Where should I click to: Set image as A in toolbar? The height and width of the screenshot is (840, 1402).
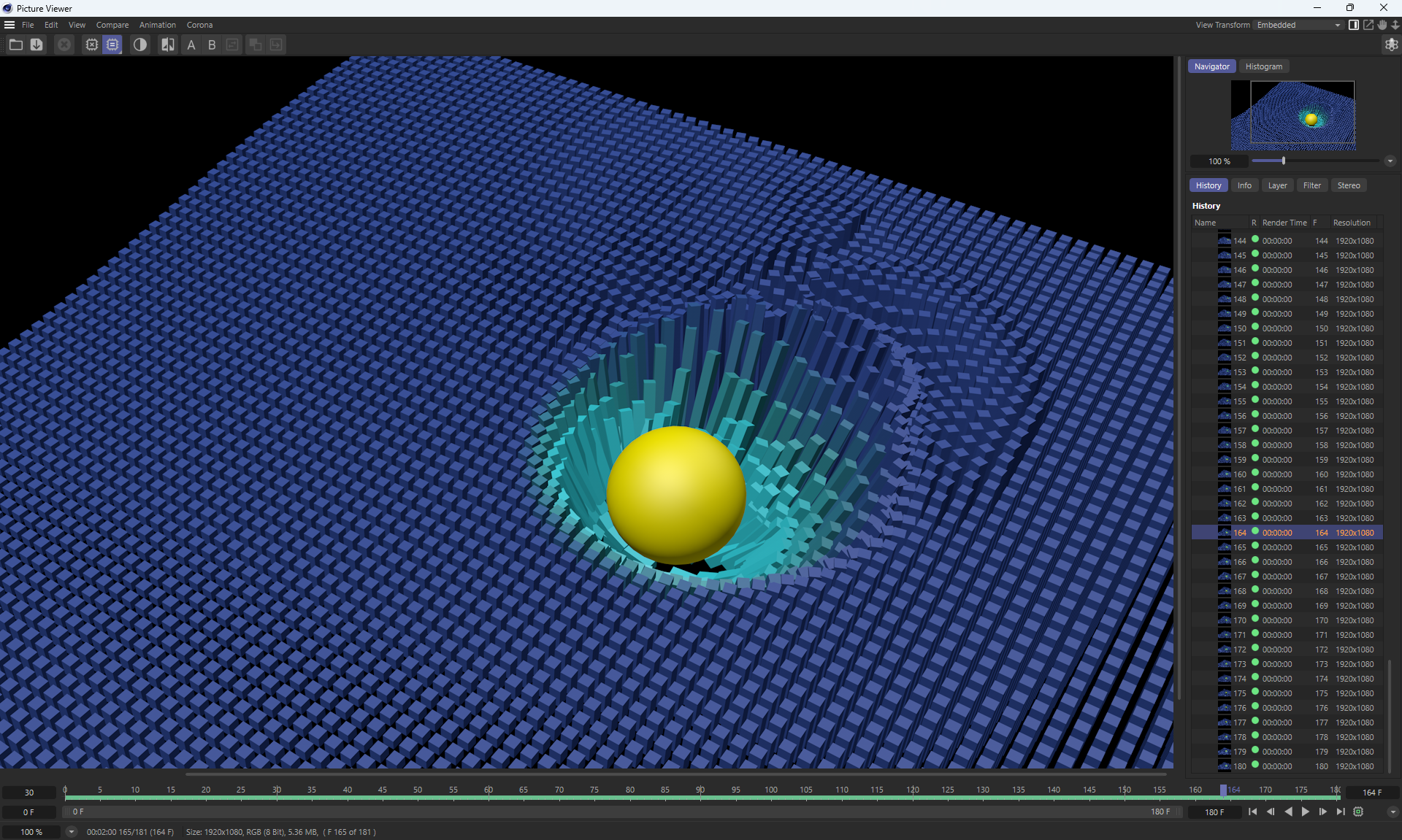(191, 45)
